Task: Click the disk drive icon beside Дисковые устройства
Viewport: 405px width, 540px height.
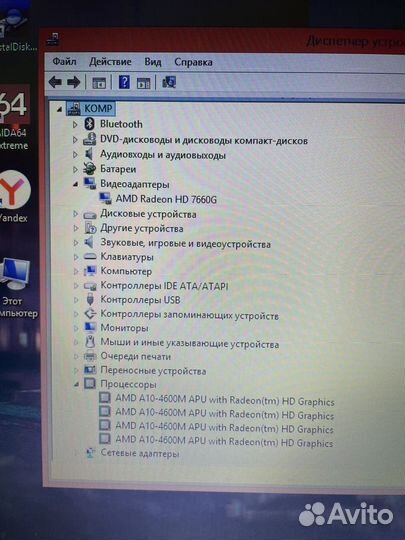Action: (90, 215)
